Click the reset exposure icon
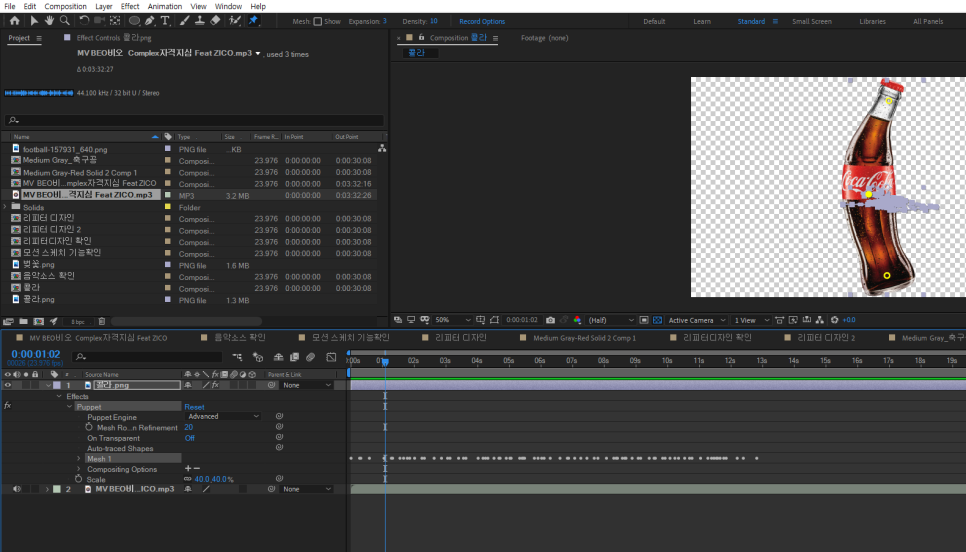The height and width of the screenshot is (552, 966). click(x=835, y=320)
